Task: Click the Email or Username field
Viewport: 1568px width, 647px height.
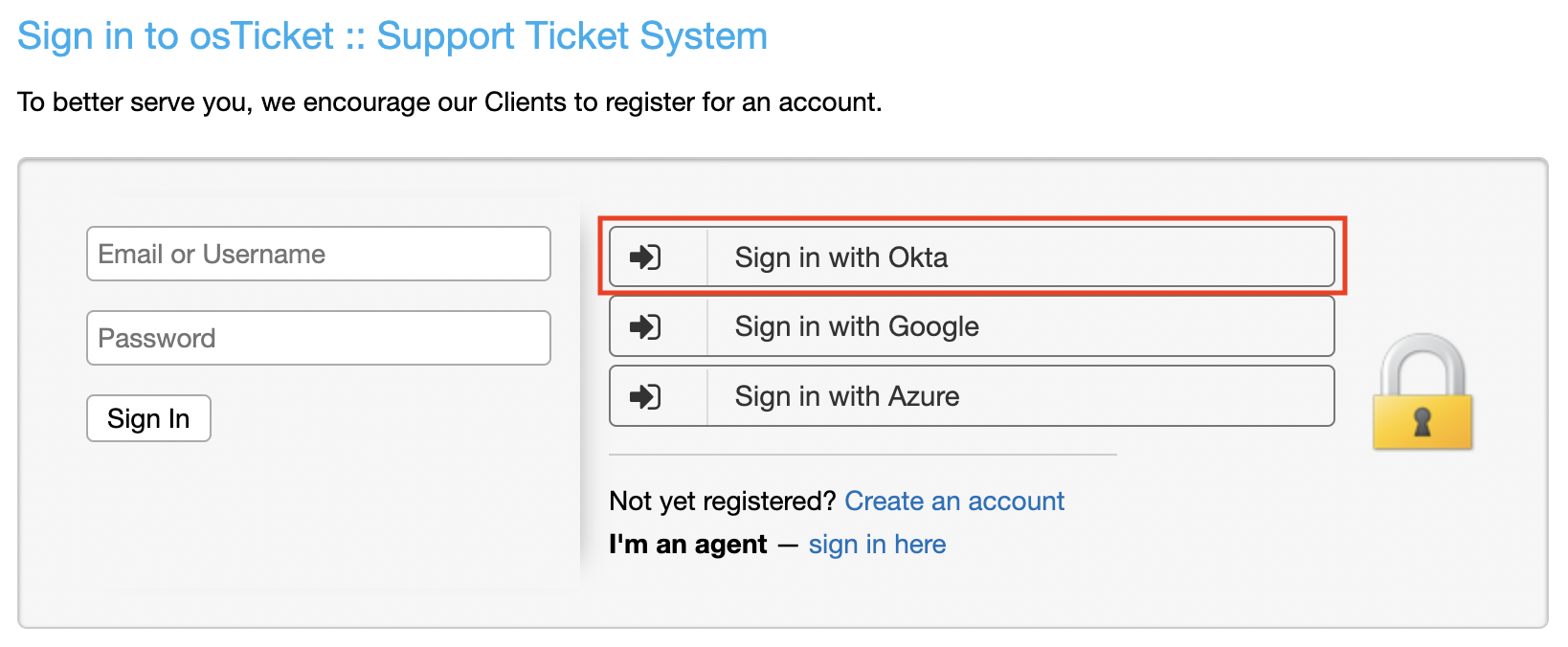Action: pyautogui.click(x=318, y=254)
